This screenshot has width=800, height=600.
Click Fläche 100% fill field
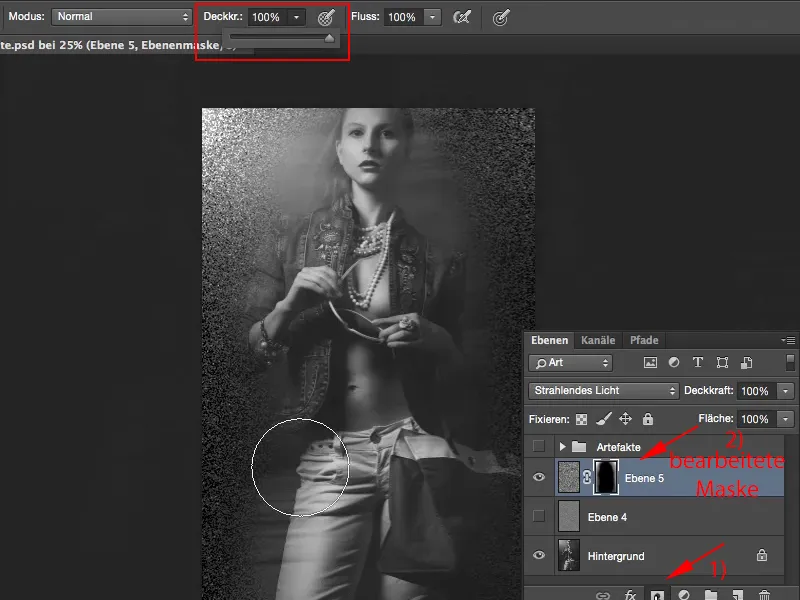[757, 419]
